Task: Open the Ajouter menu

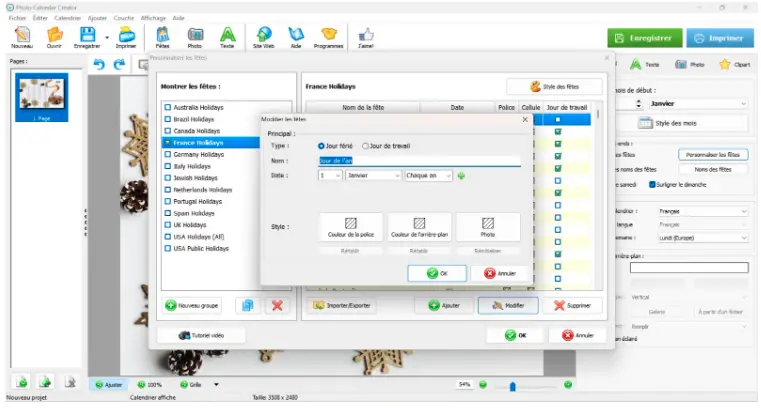Action: [97, 18]
